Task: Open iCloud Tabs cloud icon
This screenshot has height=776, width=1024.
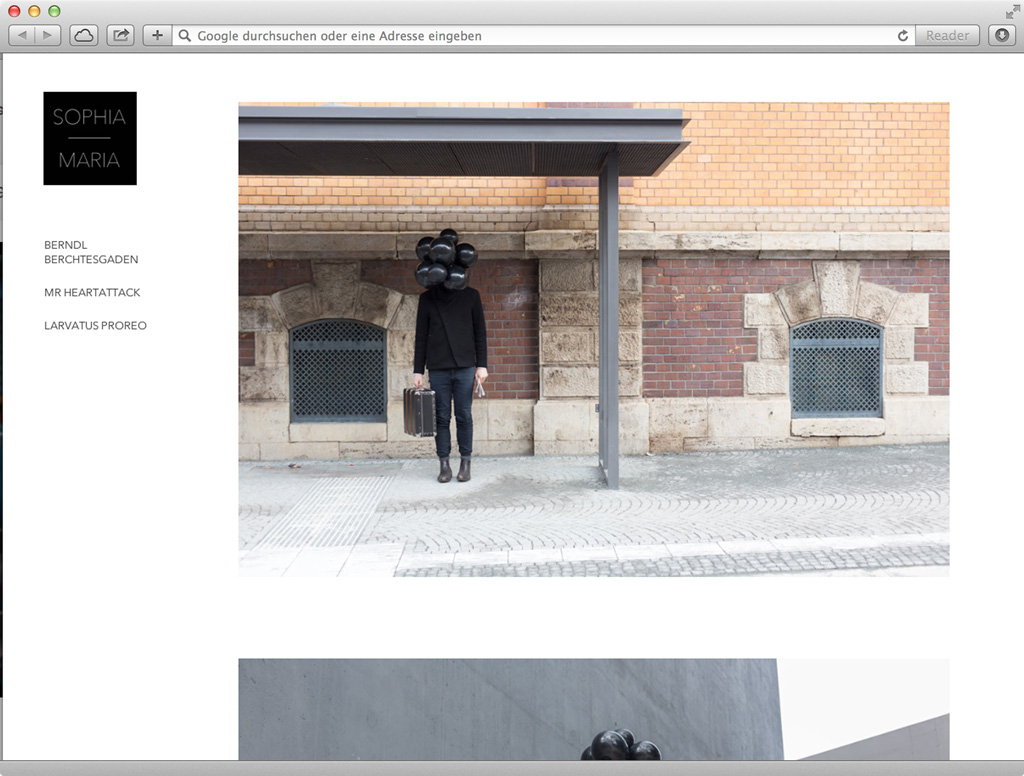Action: click(x=84, y=35)
